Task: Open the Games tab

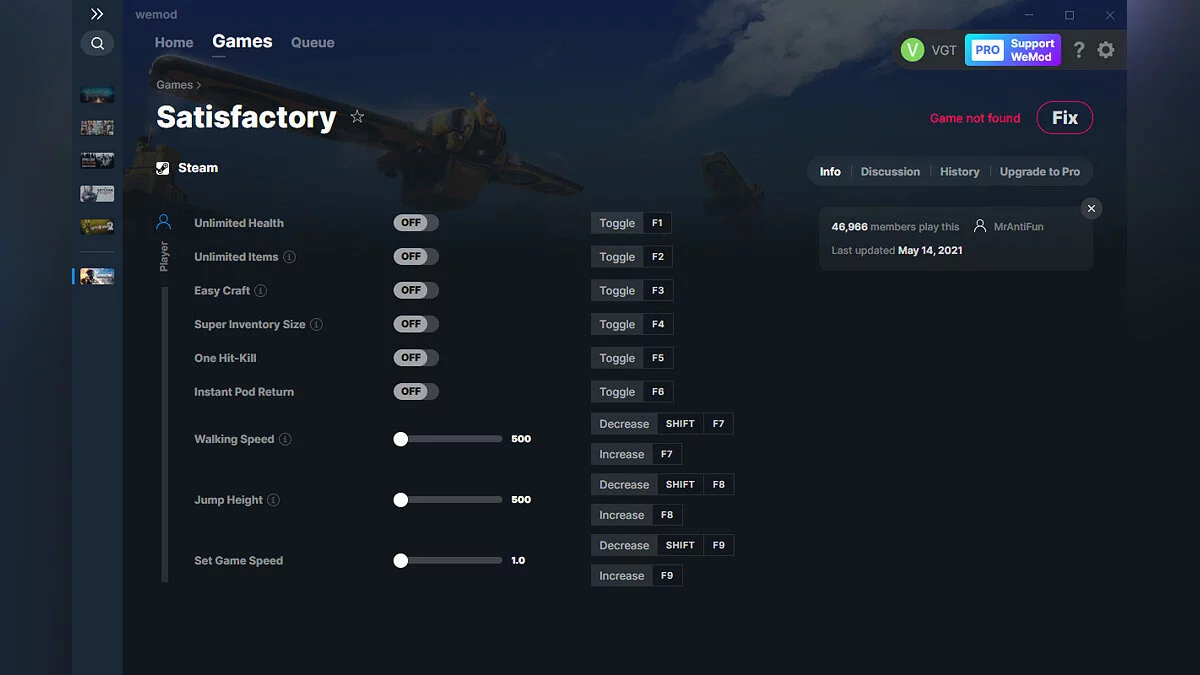Action: point(242,42)
